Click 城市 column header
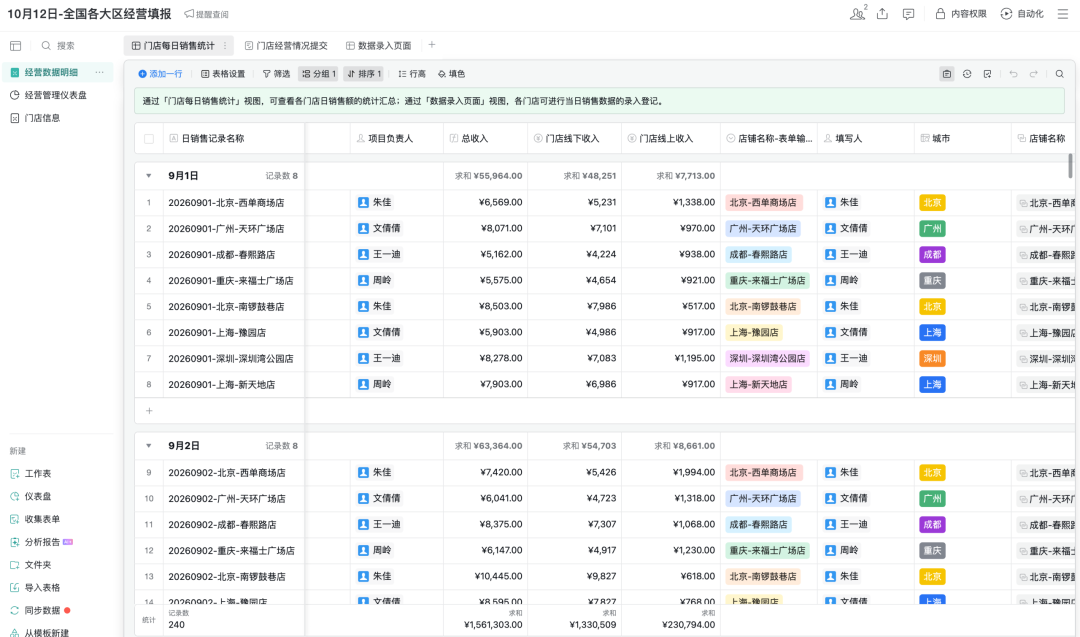This screenshot has width=1080, height=637. click(x=963, y=138)
